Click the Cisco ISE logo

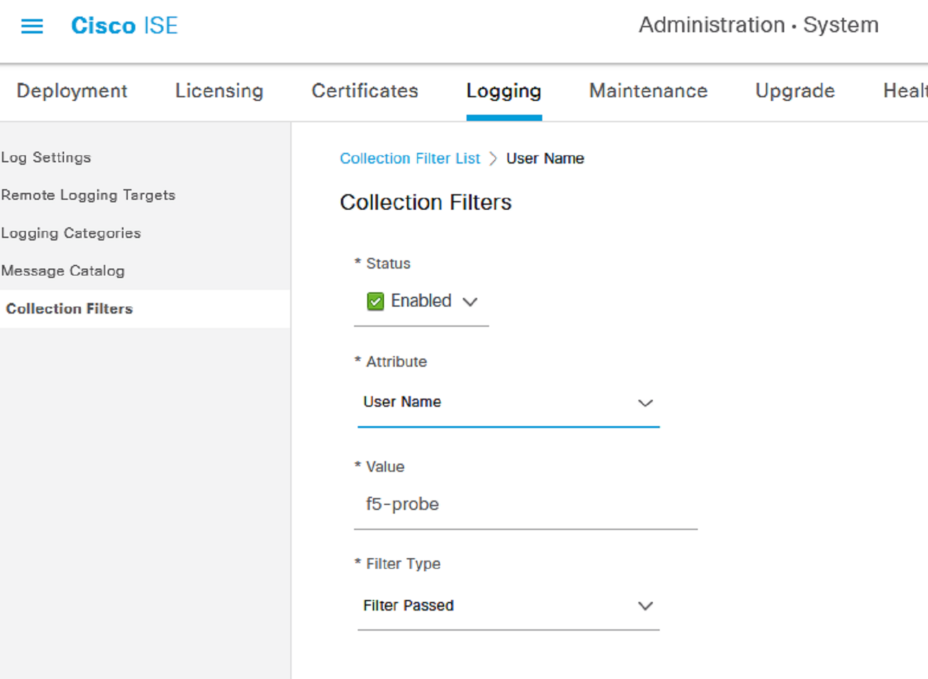pyautogui.click(x=124, y=25)
